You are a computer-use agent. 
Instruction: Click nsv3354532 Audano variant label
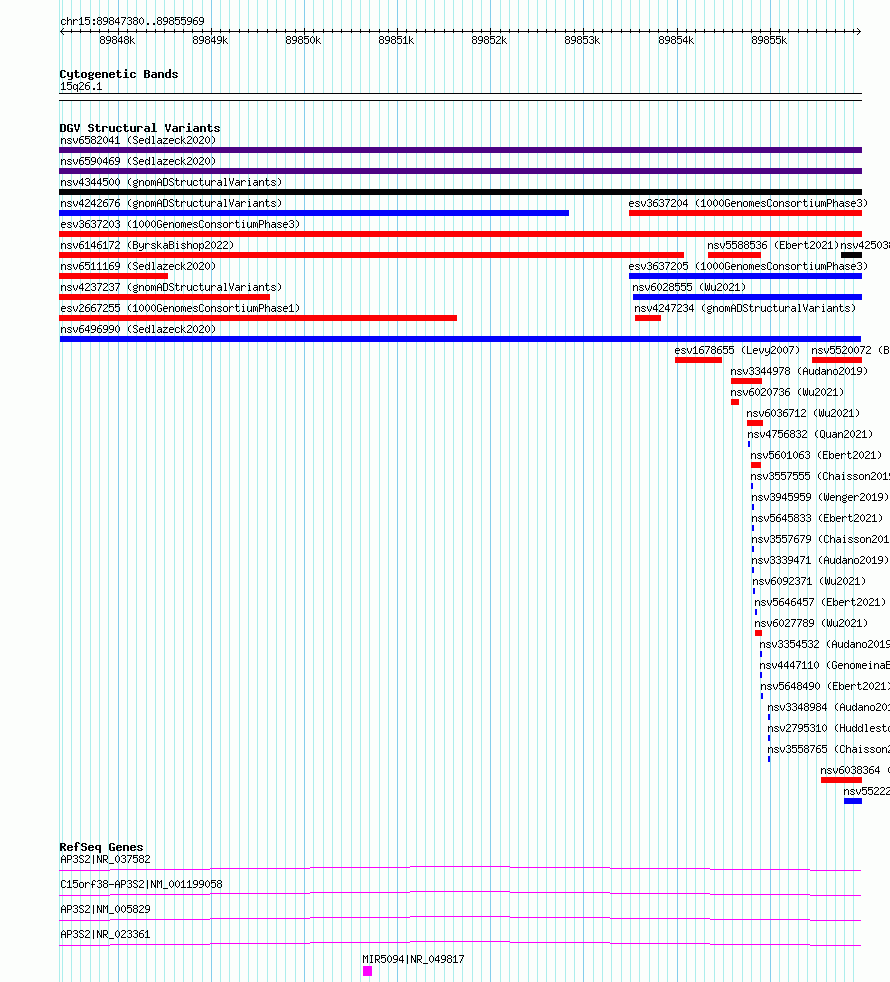pyautogui.click(x=825, y=644)
